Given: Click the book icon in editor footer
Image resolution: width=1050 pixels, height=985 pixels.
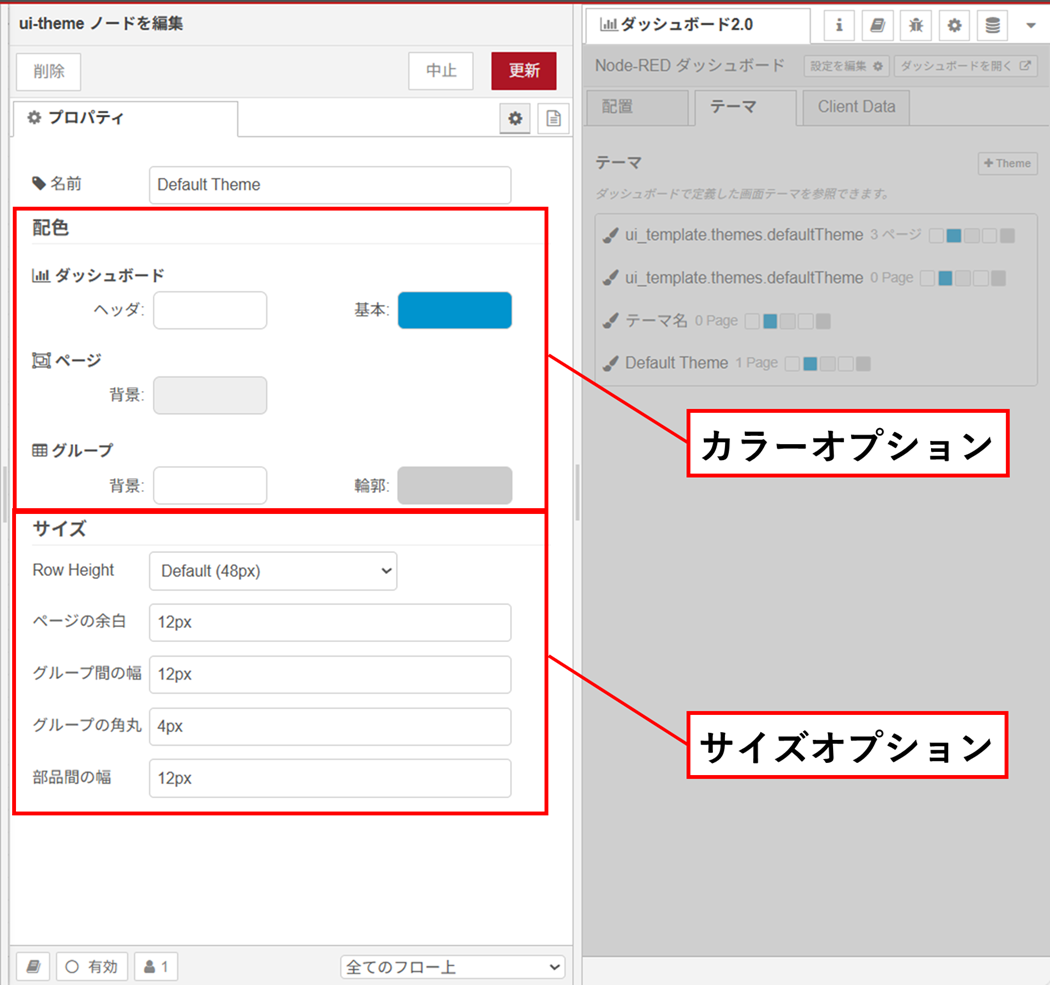Looking at the screenshot, I should (x=33, y=966).
